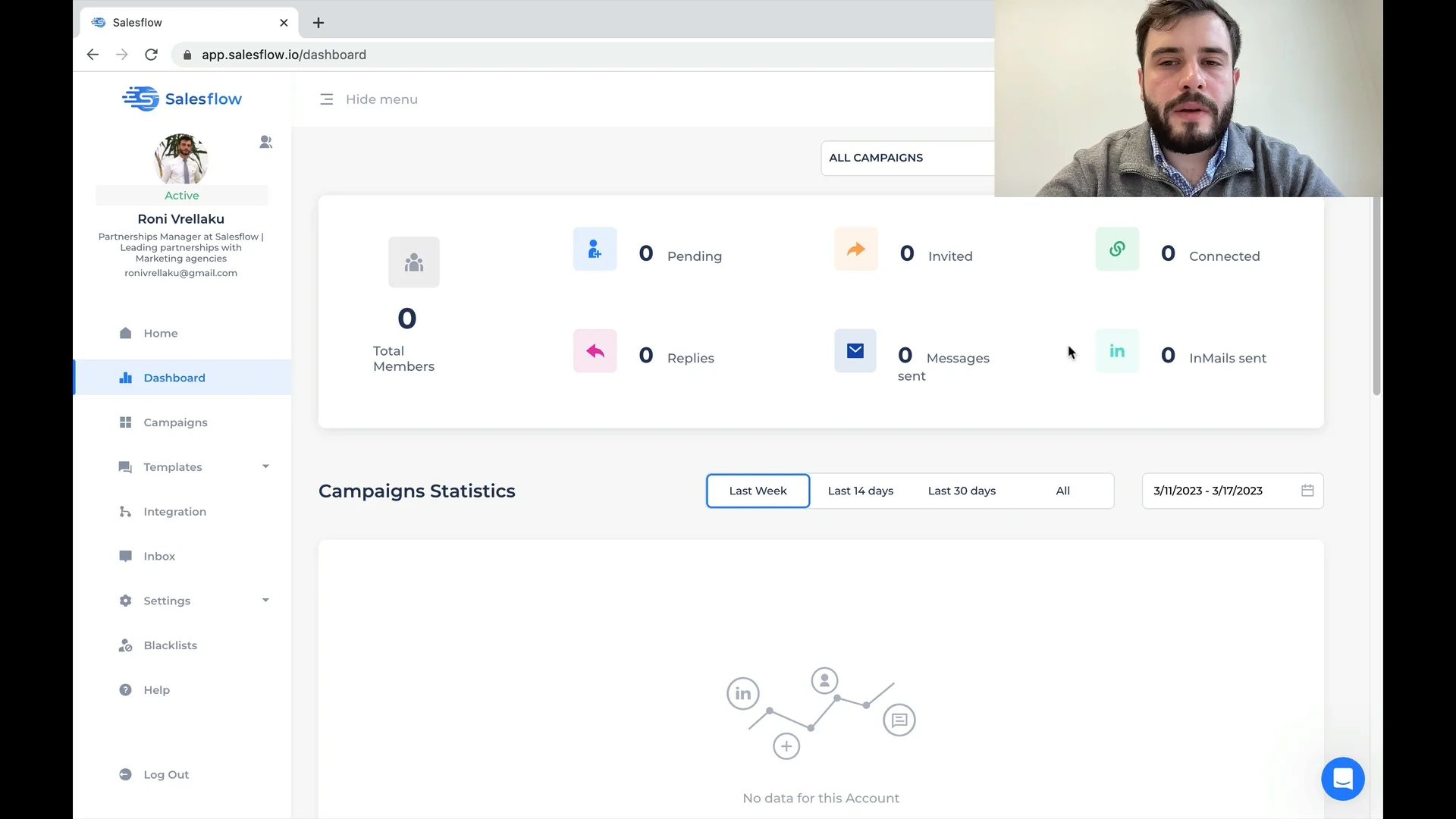Open the Blacklists page
1456x819 pixels.
pyautogui.click(x=169, y=645)
